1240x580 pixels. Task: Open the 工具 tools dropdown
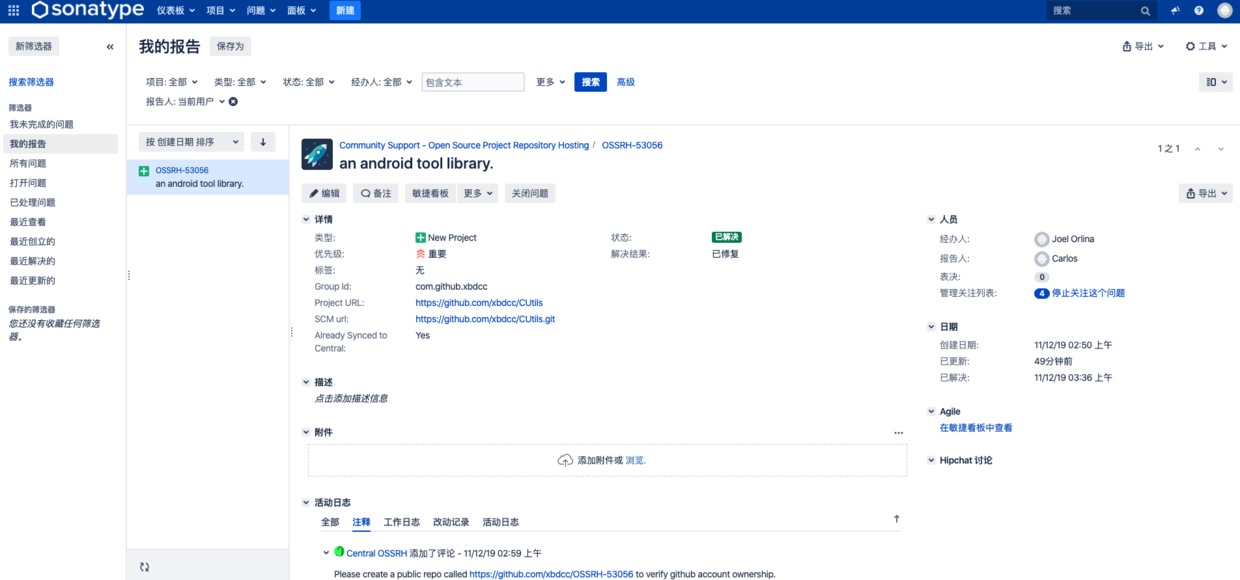pos(1206,47)
